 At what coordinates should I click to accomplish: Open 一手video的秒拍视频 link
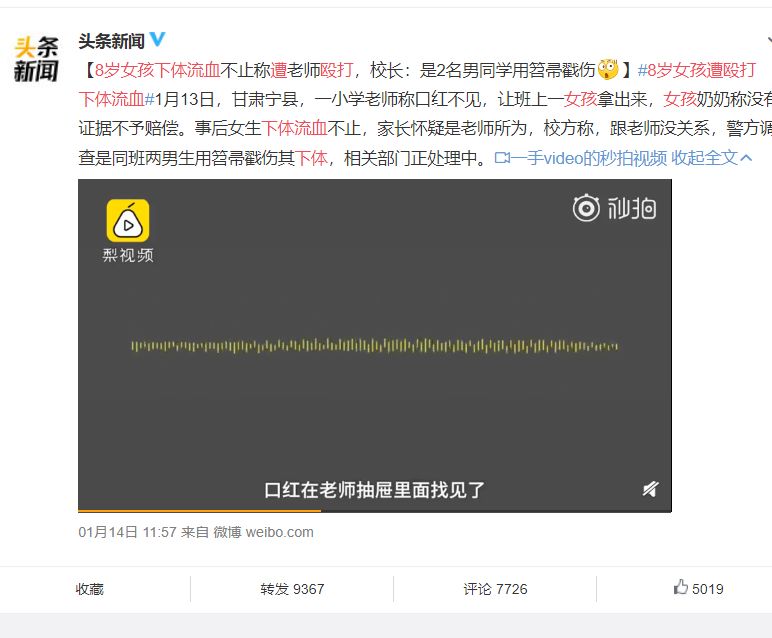pos(589,158)
